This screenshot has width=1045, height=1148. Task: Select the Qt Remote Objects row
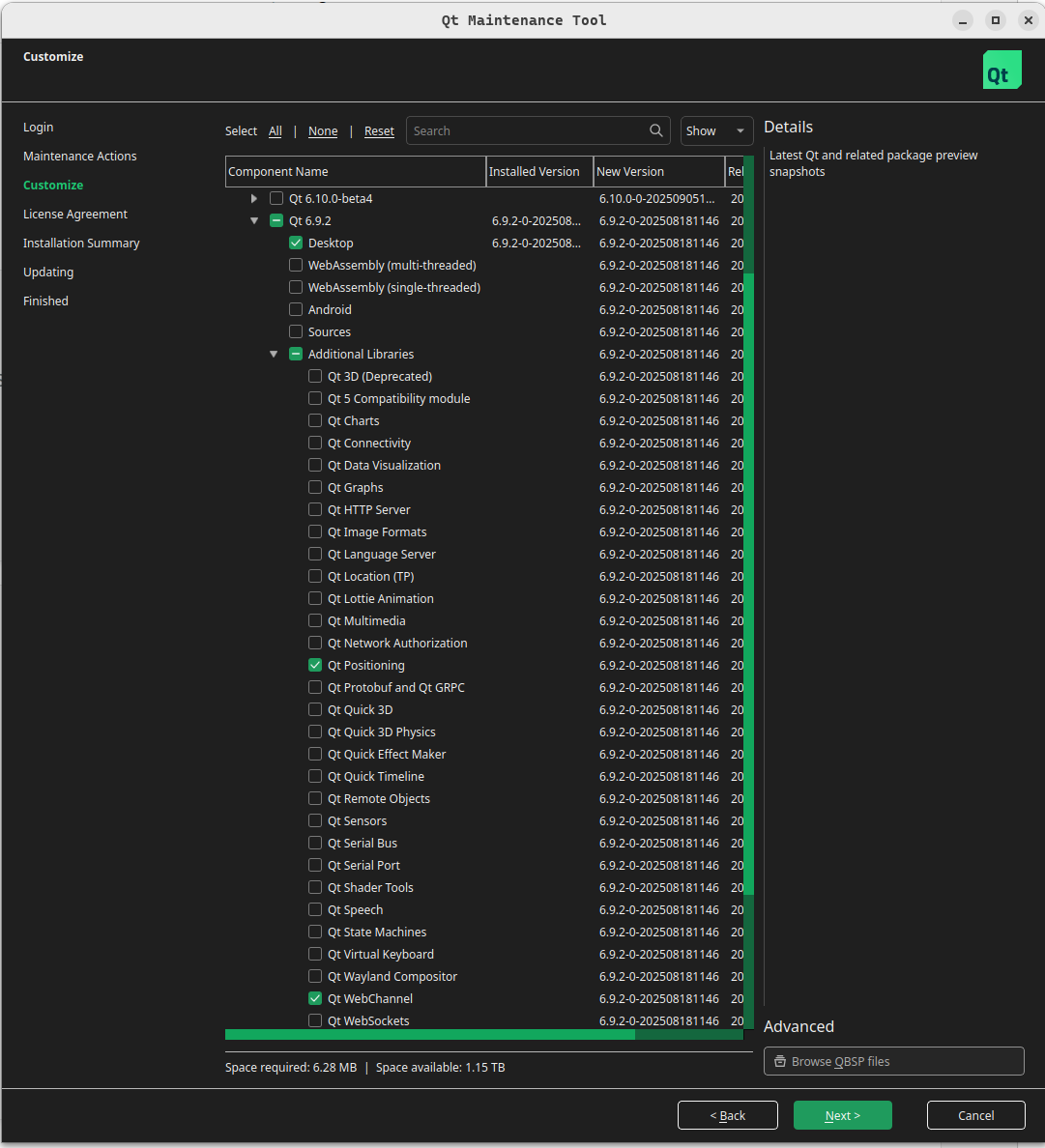pyautogui.click(x=484, y=798)
